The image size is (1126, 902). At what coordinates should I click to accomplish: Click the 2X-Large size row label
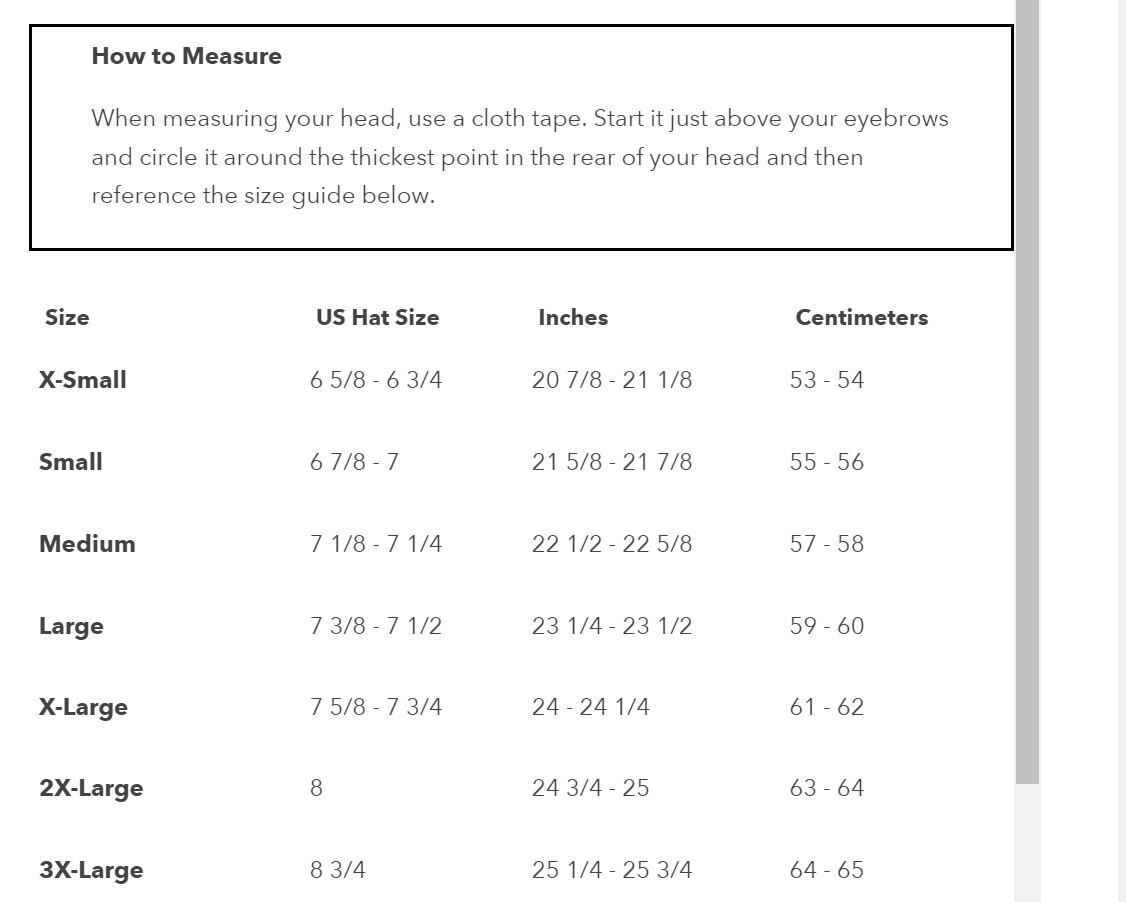coord(91,788)
